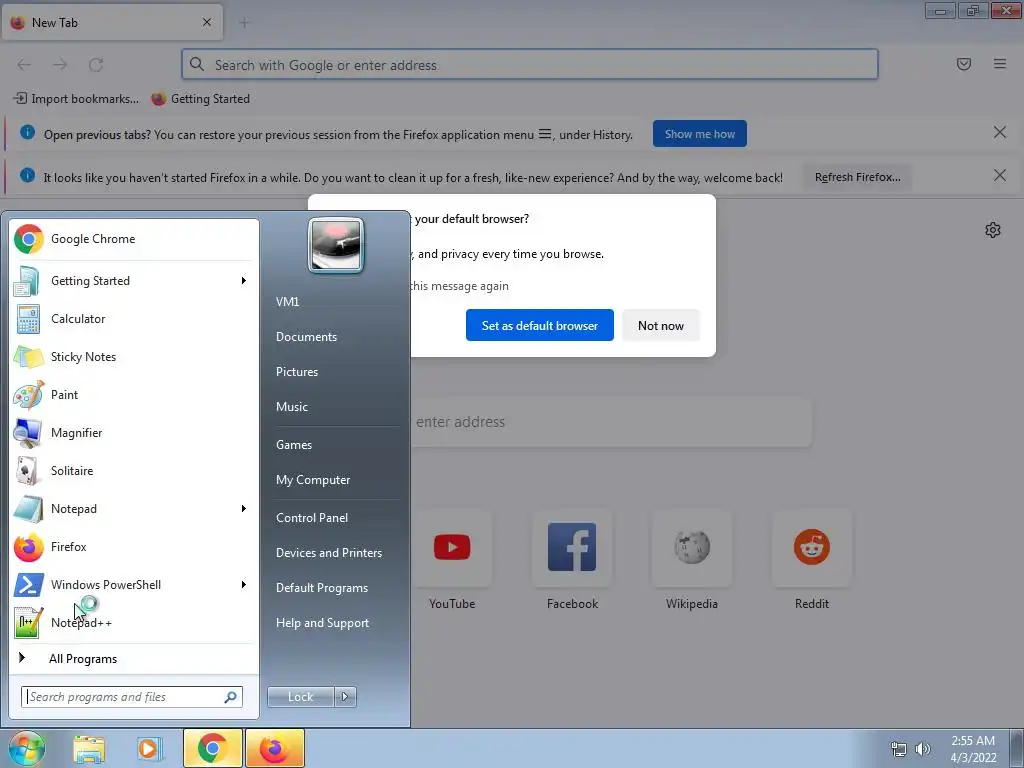The image size is (1024, 768).
Task: Open Documents from Start menu
Action: (306, 337)
